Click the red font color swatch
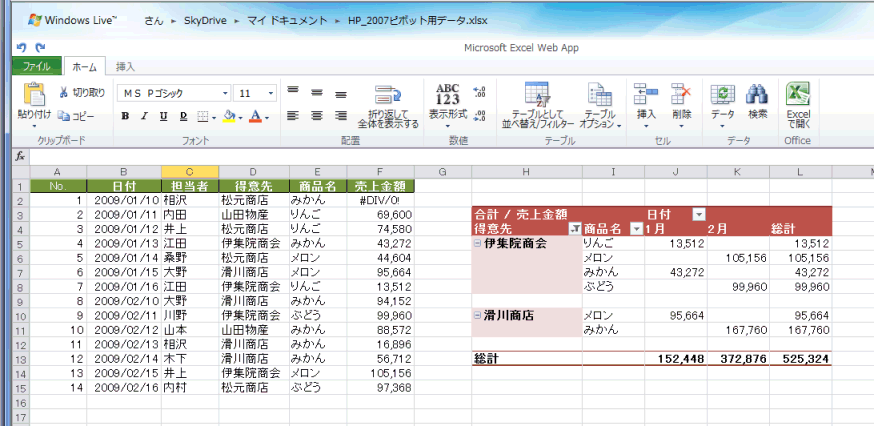The width and height of the screenshot is (874, 426). [x=256, y=117]
